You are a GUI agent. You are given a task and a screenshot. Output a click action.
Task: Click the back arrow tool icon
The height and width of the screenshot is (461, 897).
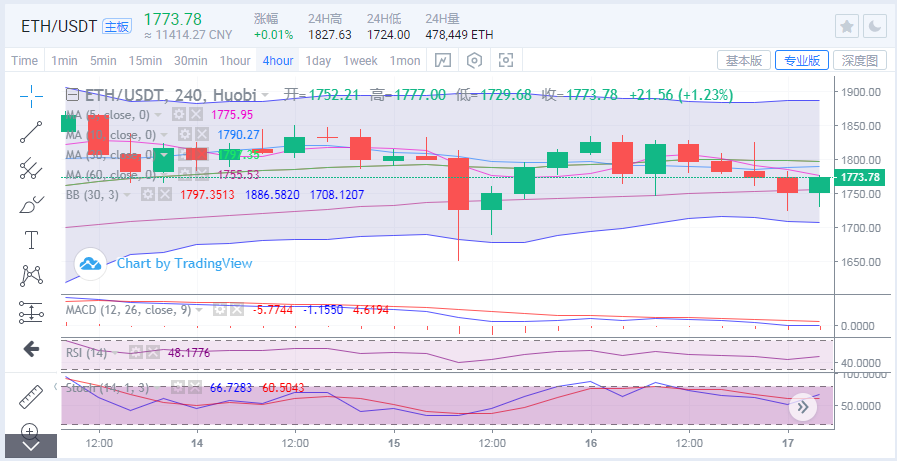[x=31, y=349]
